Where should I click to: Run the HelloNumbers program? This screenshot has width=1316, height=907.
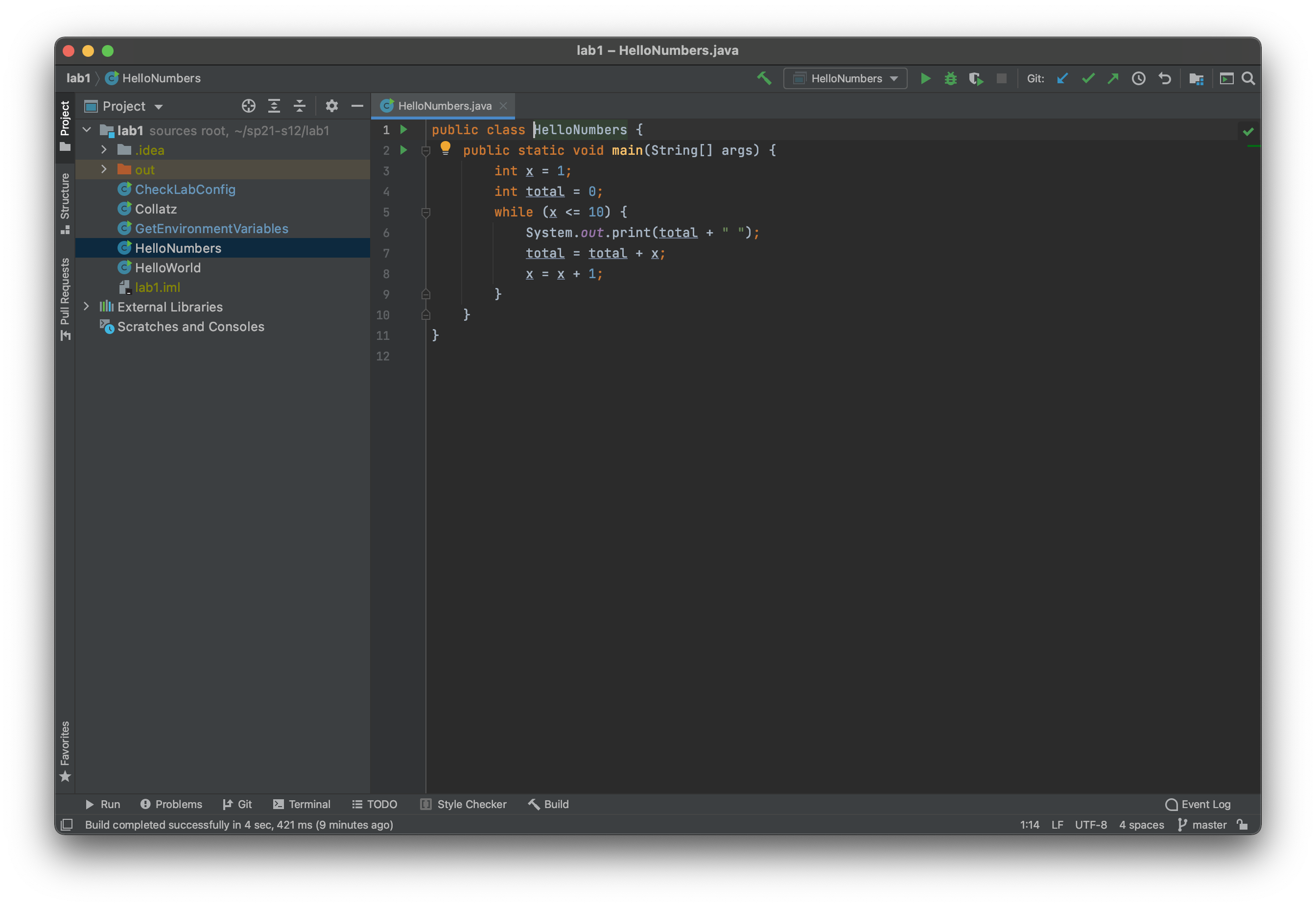point(925,78)
